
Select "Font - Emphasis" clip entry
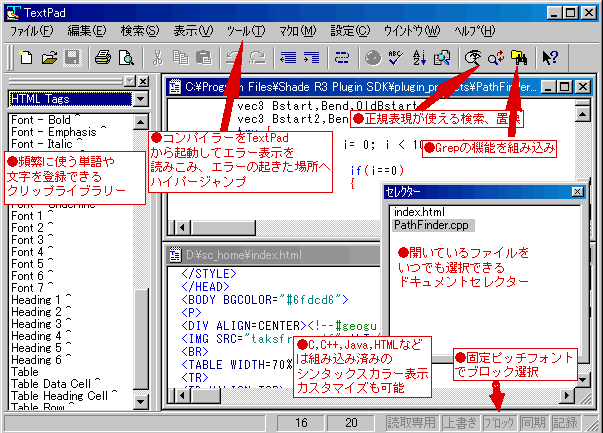pos(59,132)
